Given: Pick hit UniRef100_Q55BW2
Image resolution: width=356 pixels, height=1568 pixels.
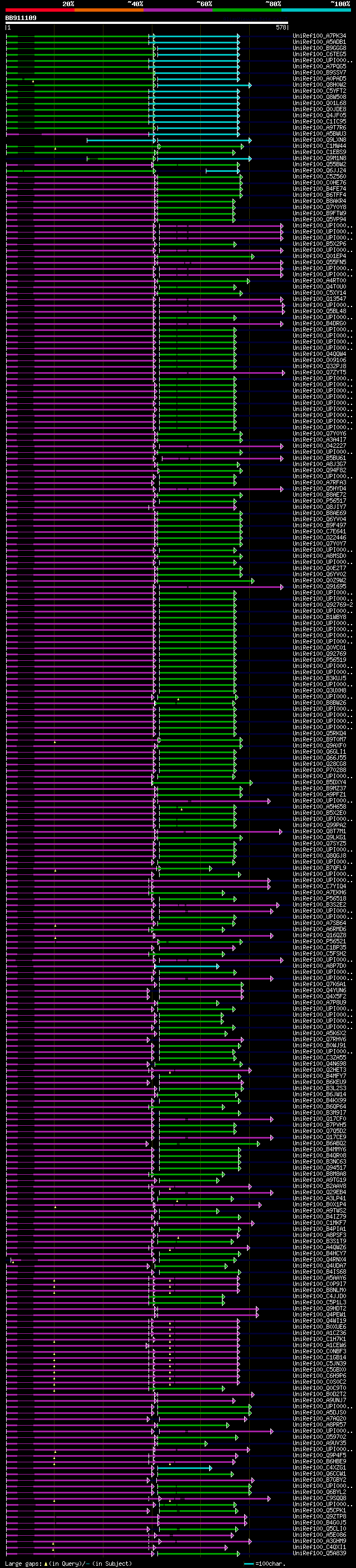Looking at the screenshot, I should point(319,164).
